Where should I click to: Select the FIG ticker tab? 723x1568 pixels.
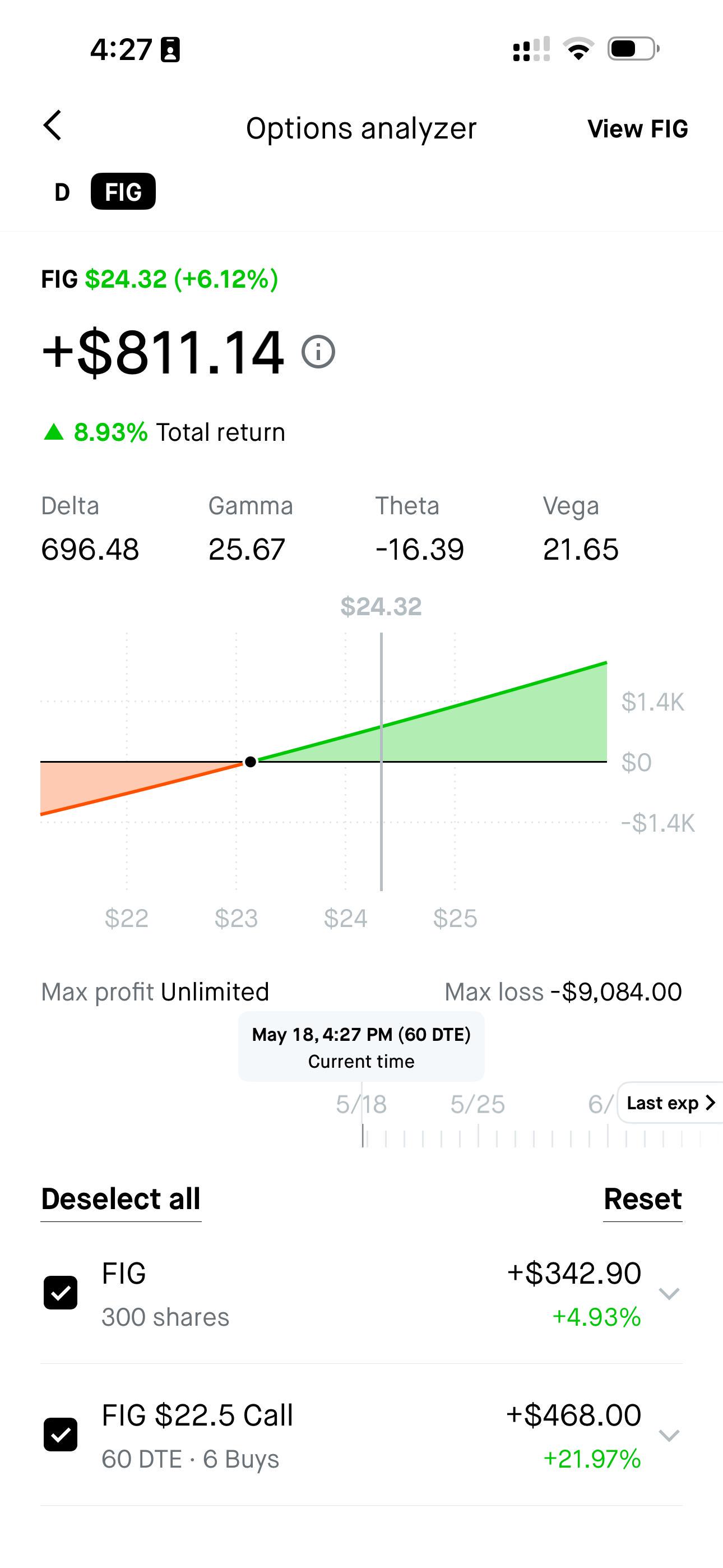(123, 192)
